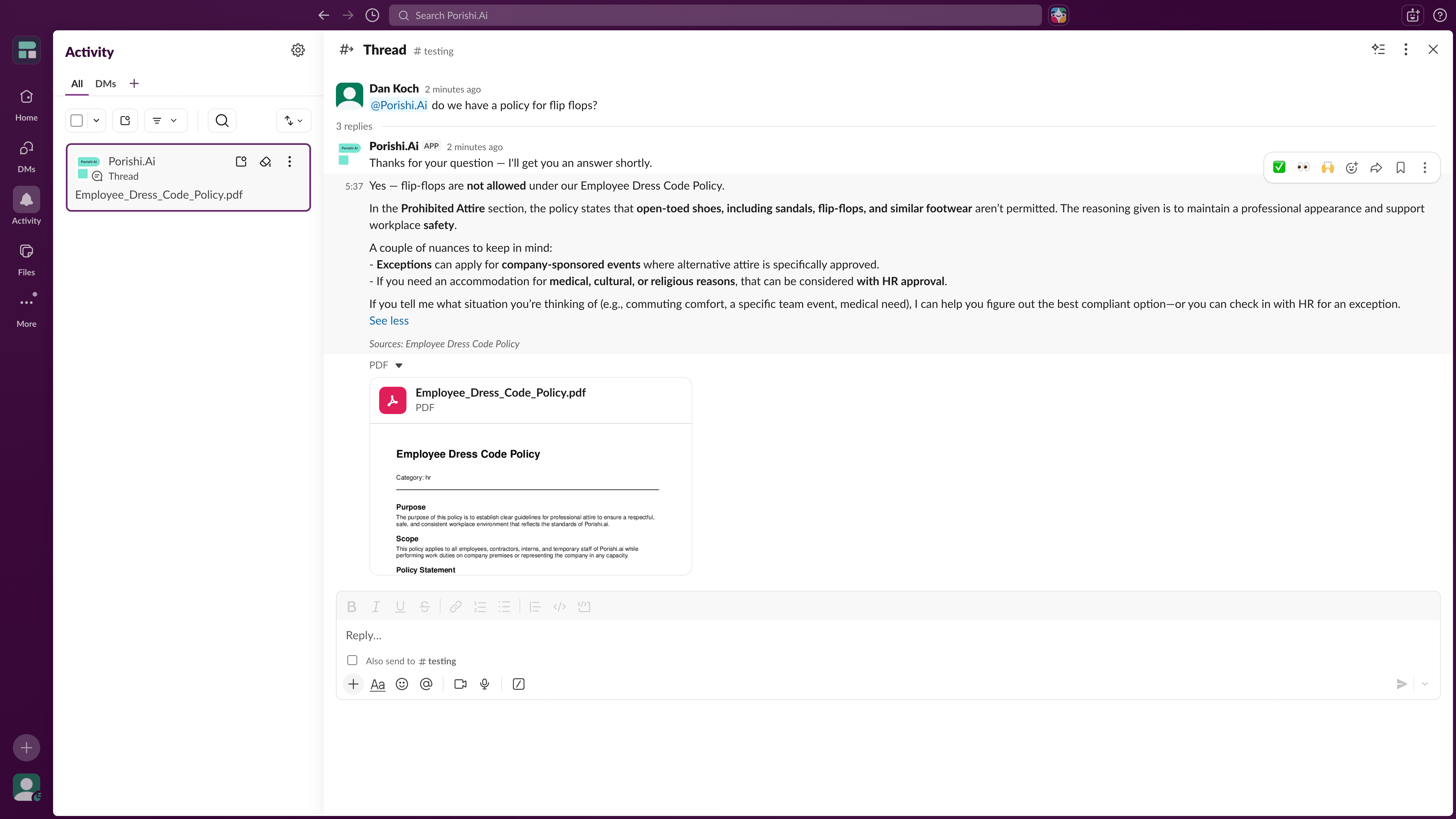Add a reaction to Porishi.Ai's reply
Screen dimensions: 1456x819
[1351, 167]
